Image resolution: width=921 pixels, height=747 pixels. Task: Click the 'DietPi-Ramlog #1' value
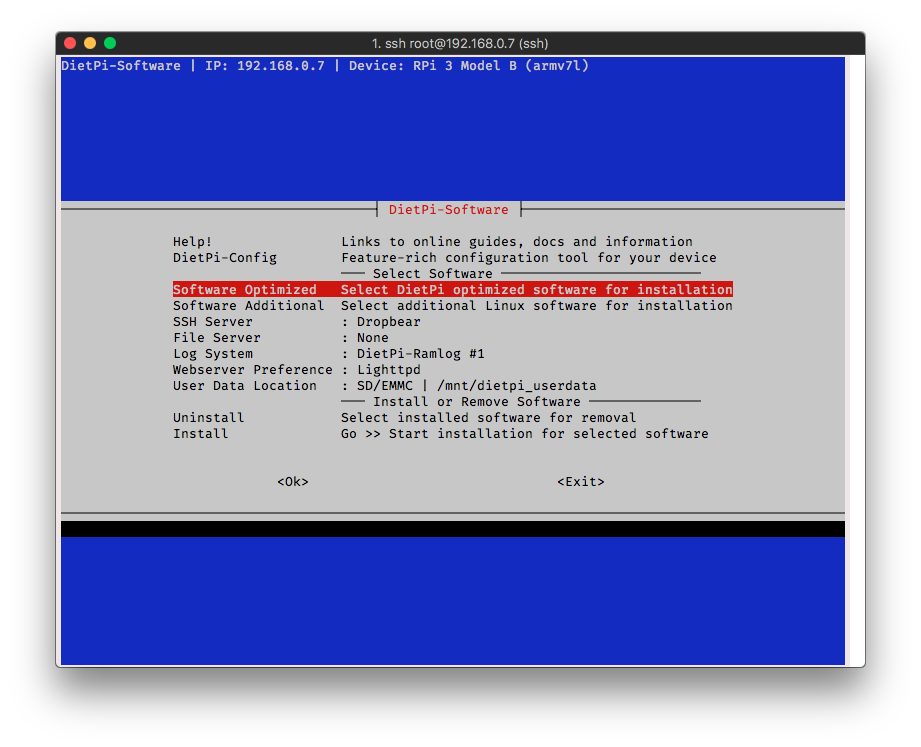[x=421, y=354]
